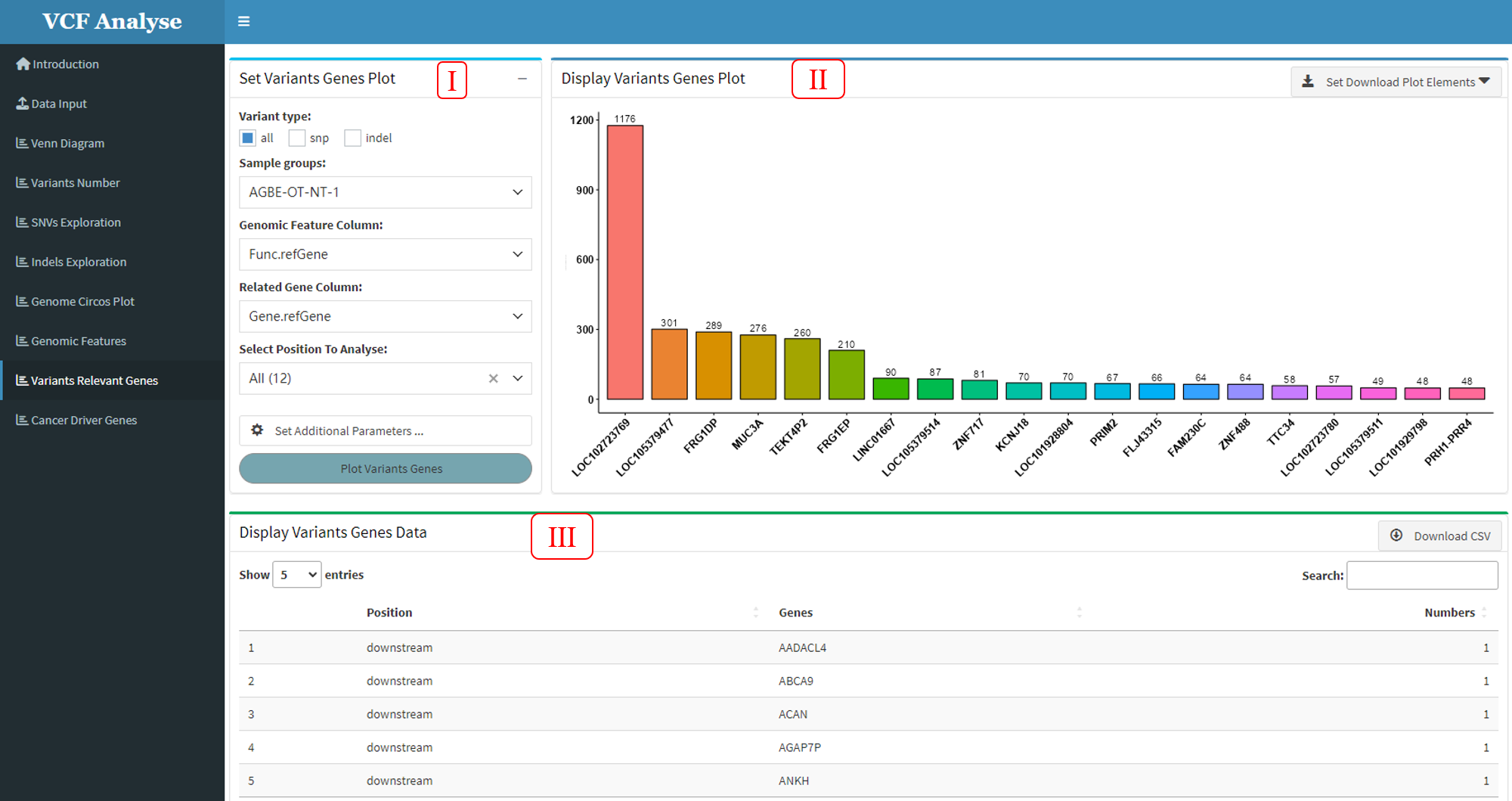Click the download icon in Set Download Plot Elements
This screenshot has width=1512, height=801.
pos(1308,82)
